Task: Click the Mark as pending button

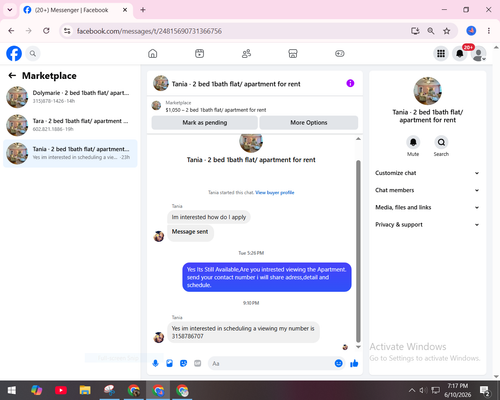Action: (205, 122)
